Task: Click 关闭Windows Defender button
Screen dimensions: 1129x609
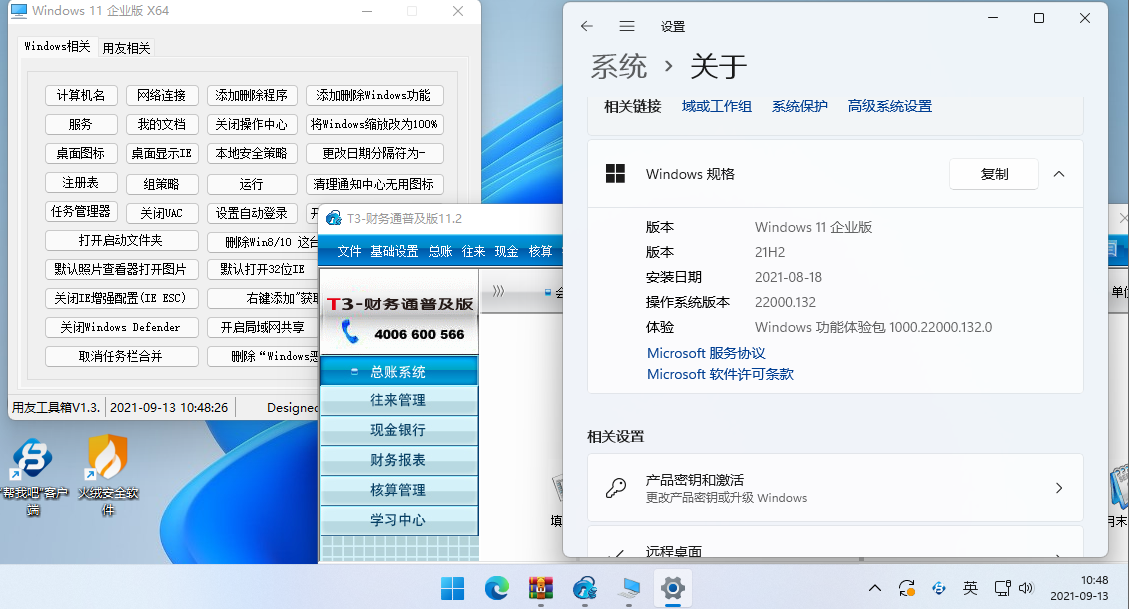Action: (121, 327)
